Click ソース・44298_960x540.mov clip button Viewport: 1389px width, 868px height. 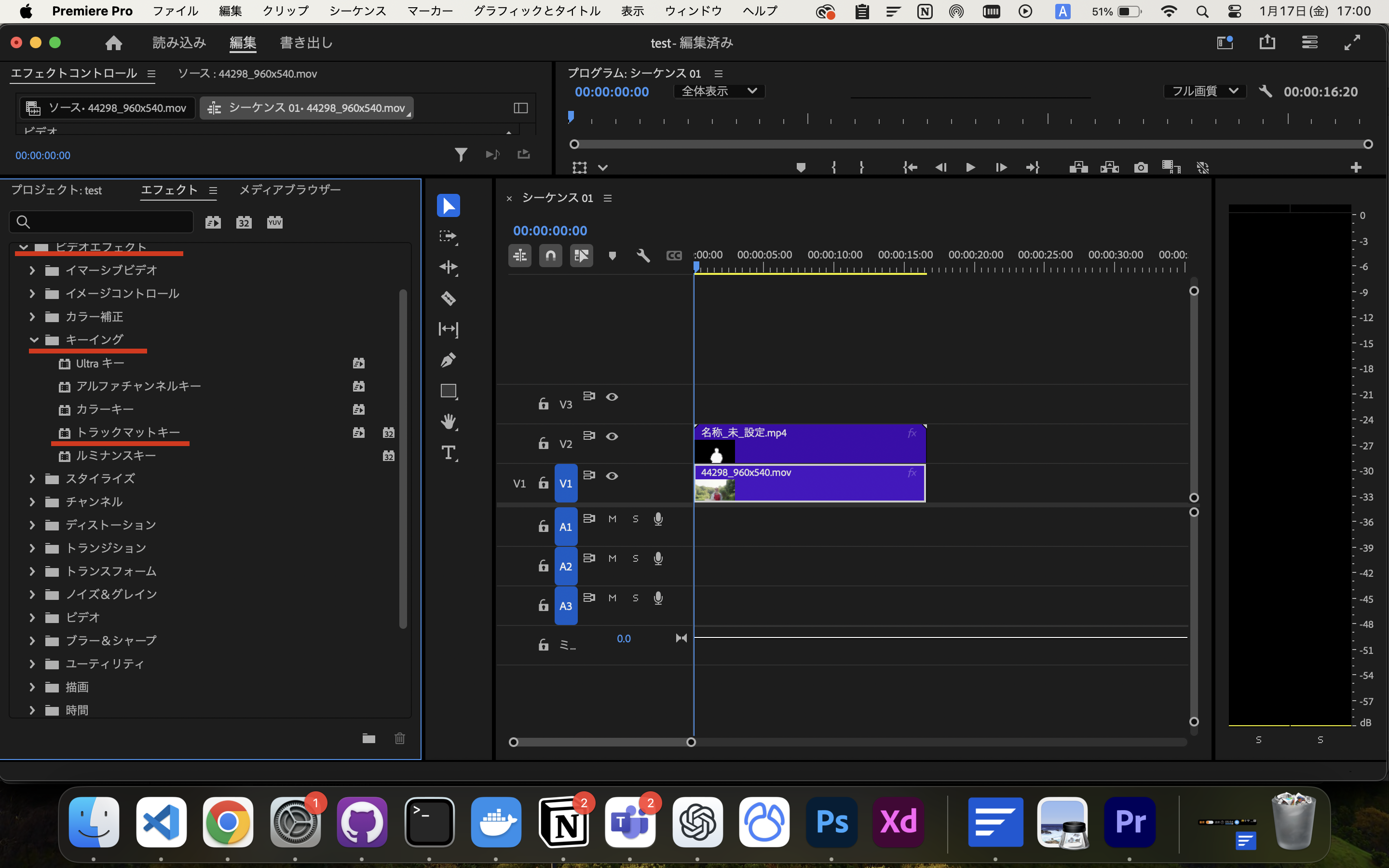point(108,108)
